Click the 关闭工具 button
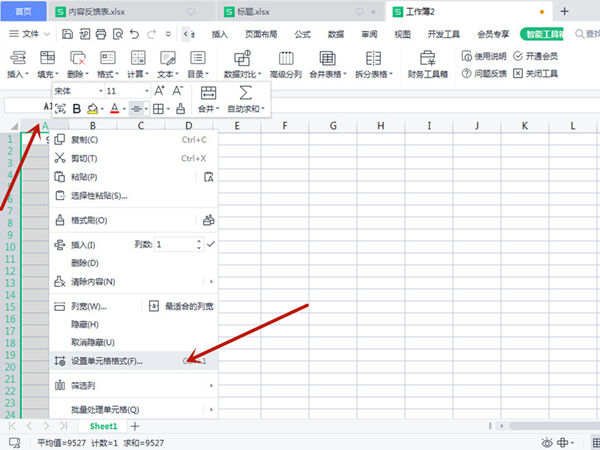This screenshot has height=450, width=600. click(535, 73)
